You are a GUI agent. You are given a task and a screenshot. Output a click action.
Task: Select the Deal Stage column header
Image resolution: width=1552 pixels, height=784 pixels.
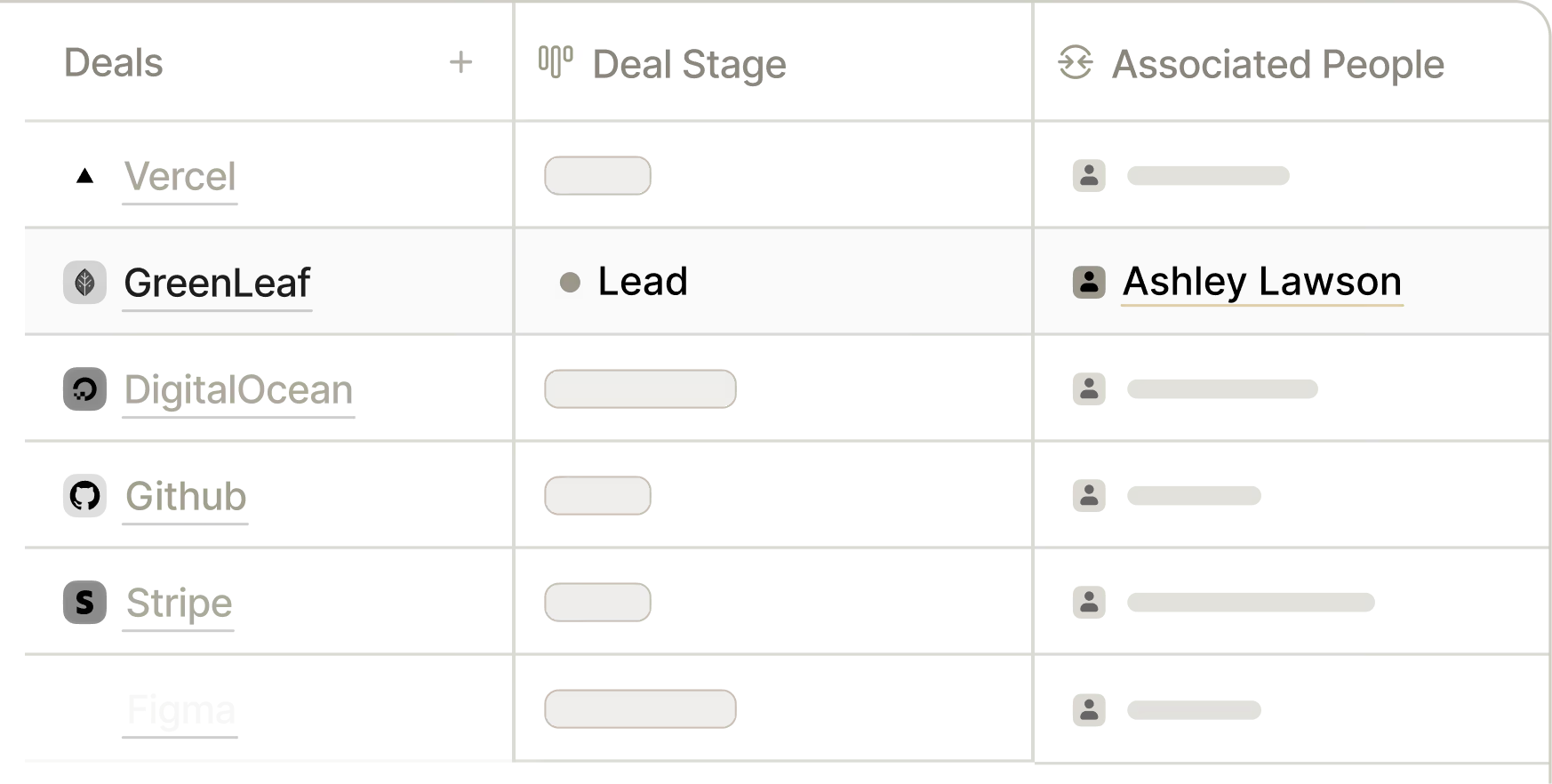pos(689,64)
